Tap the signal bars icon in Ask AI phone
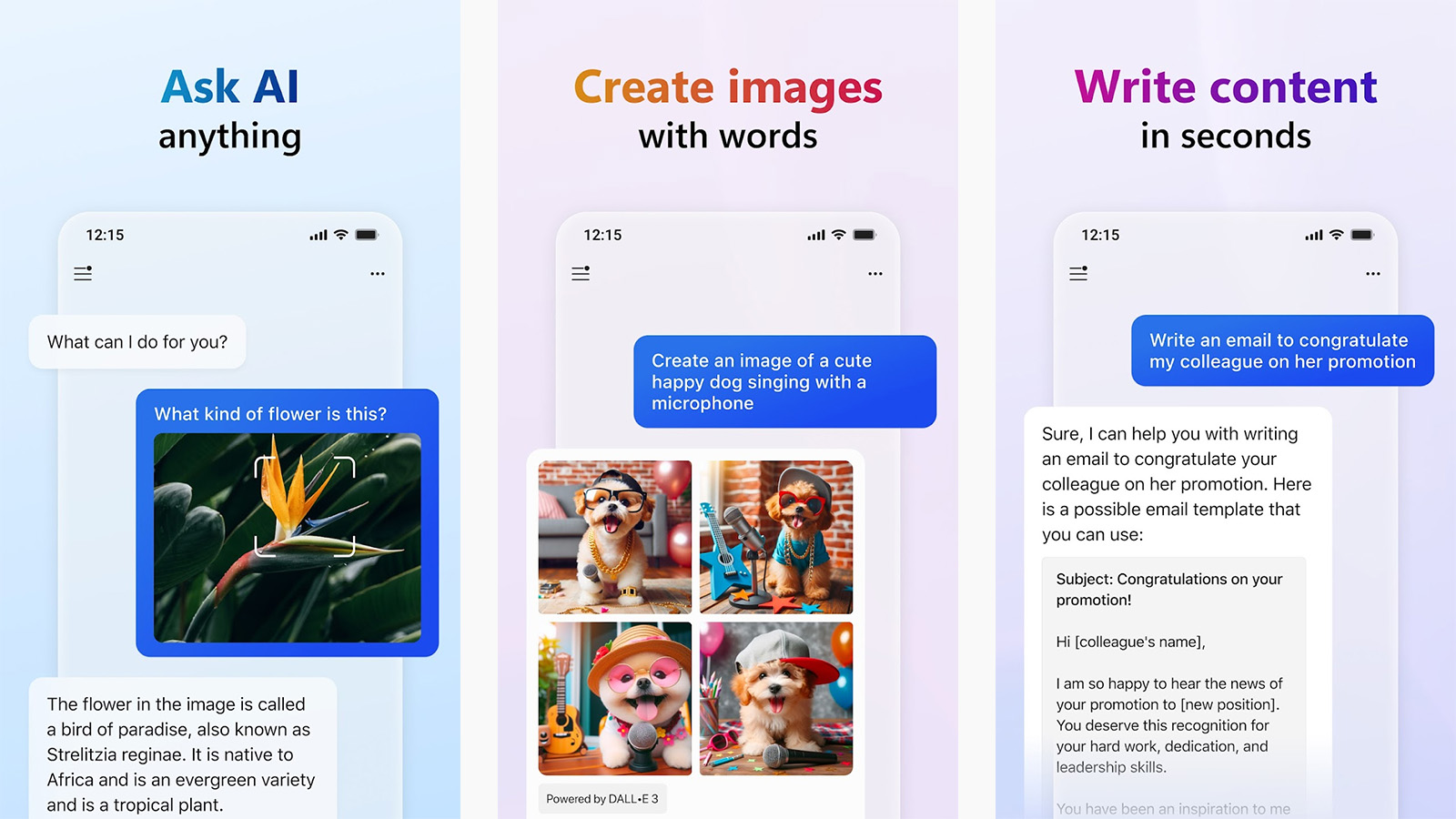 tap(318, 235)
